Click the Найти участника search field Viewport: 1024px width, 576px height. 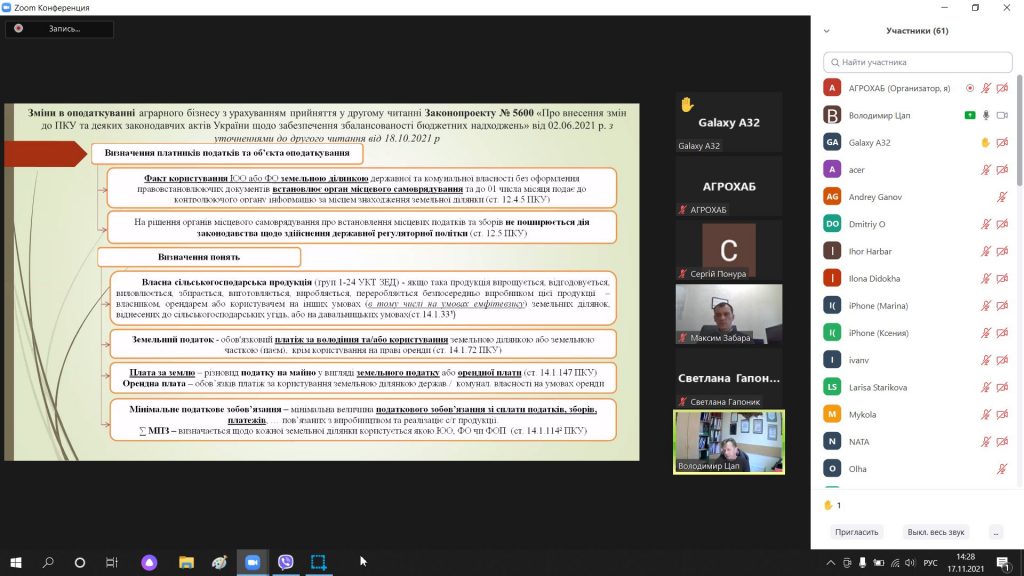[x=918, y=62]
